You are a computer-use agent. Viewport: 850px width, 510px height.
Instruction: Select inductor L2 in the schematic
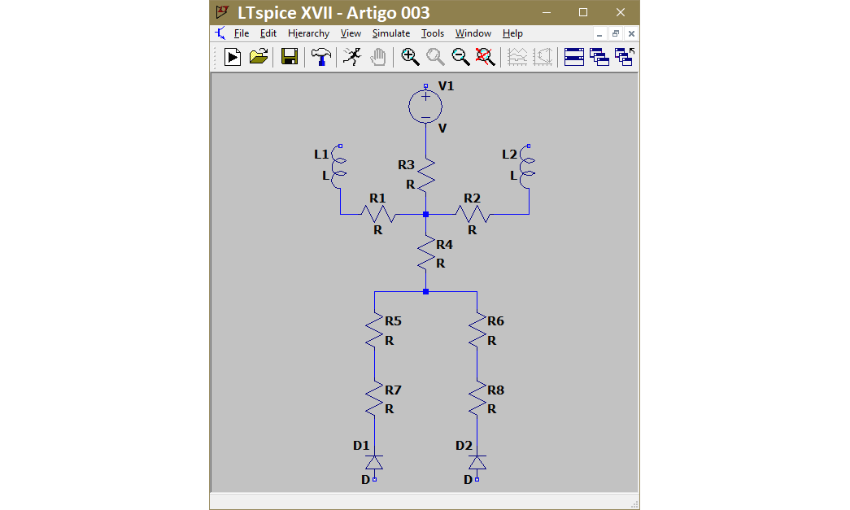click(x=527, y=167)
